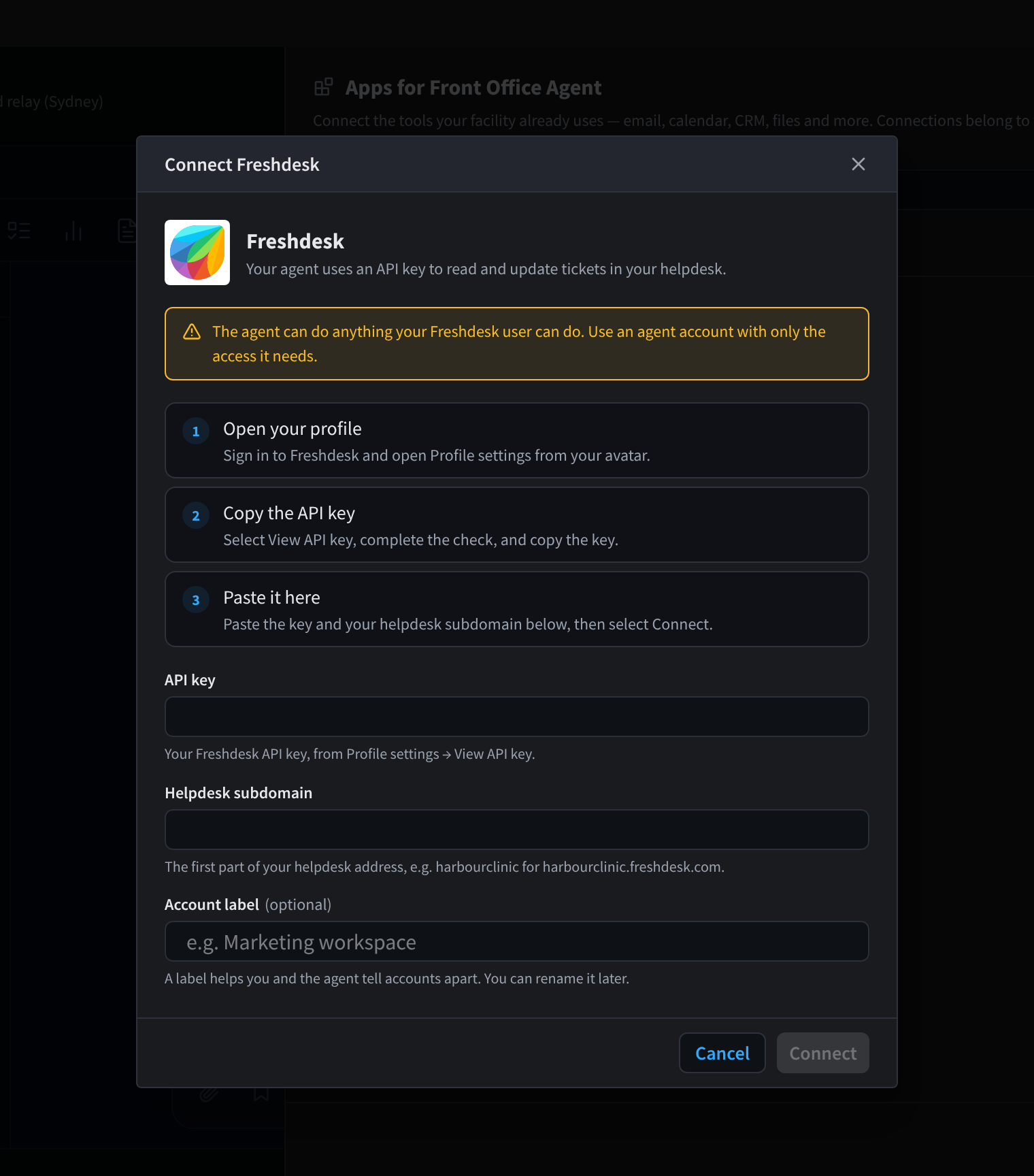1034x1176 pixels.
Task: Select the "Paste it here" step
Action: click(x=516, y=609)
